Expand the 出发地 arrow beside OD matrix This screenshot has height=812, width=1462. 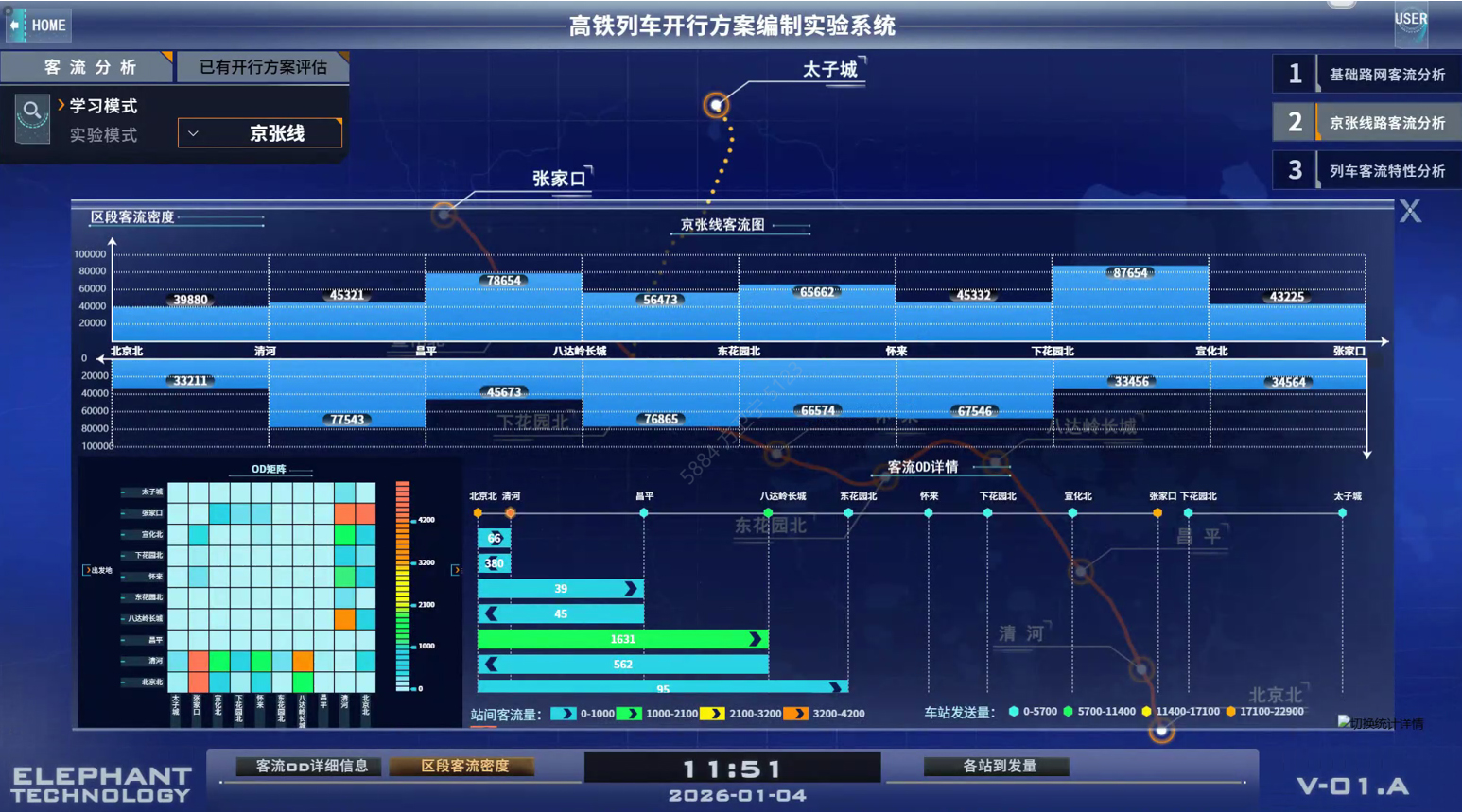coord(88,570)
